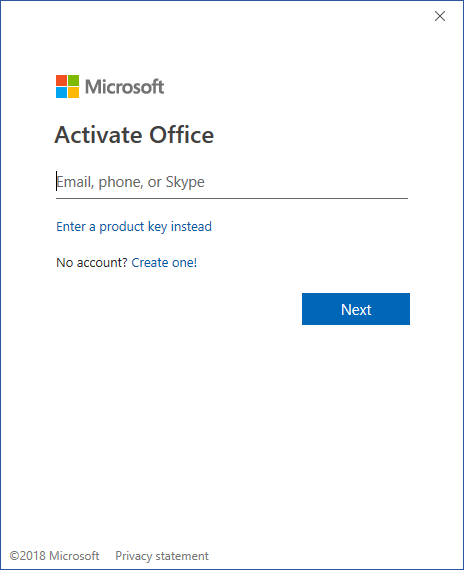Follow the 'Create one!' account link
This screenshot has height=570, width=464.
(x=164, y=262)
